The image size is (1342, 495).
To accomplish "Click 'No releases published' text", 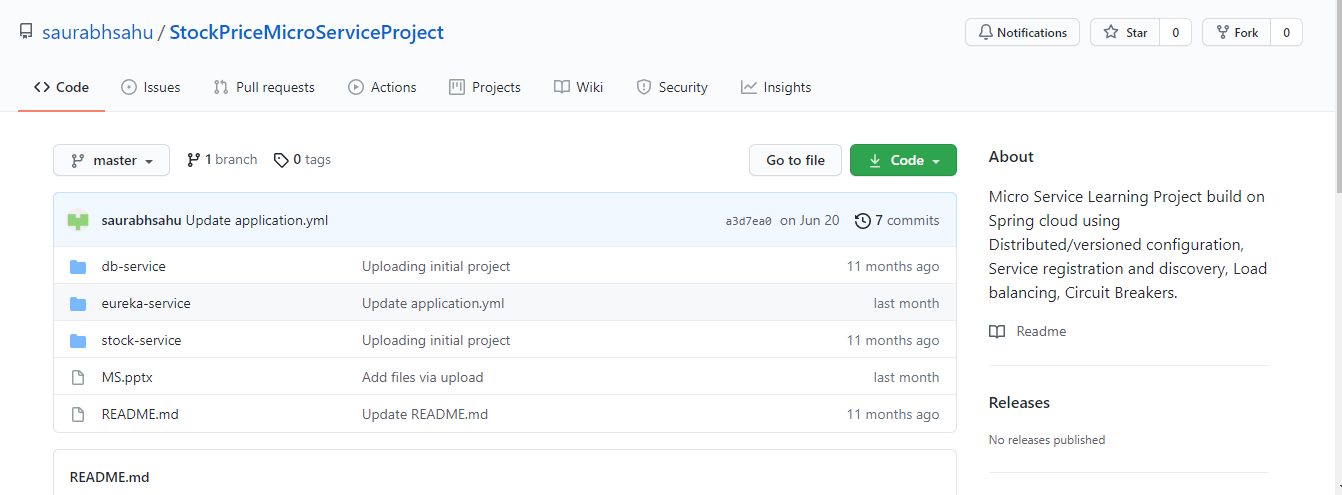I will [1047, 440].
